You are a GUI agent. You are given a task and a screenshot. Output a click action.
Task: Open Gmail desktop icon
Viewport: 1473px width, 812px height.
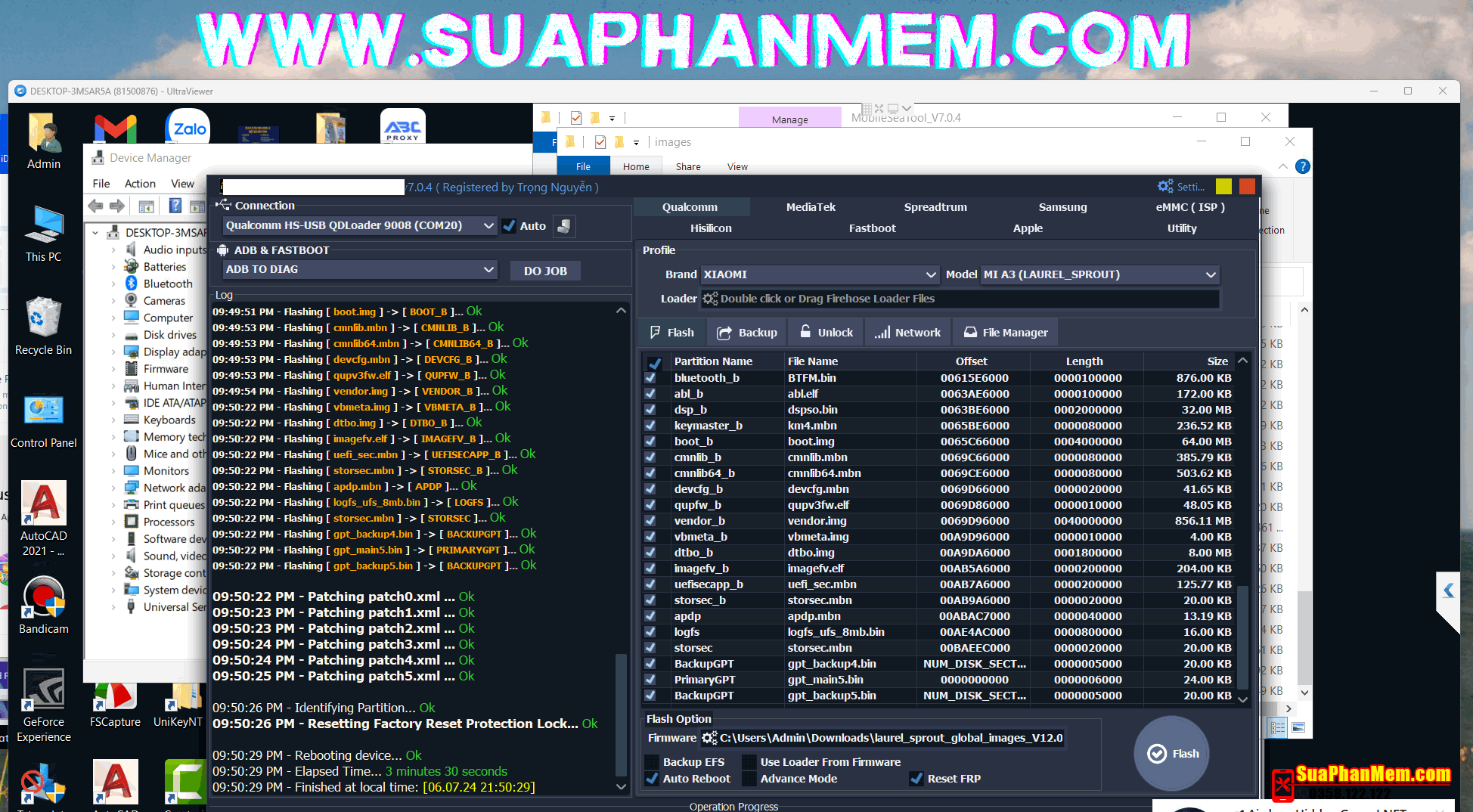(x=115, y=129)
